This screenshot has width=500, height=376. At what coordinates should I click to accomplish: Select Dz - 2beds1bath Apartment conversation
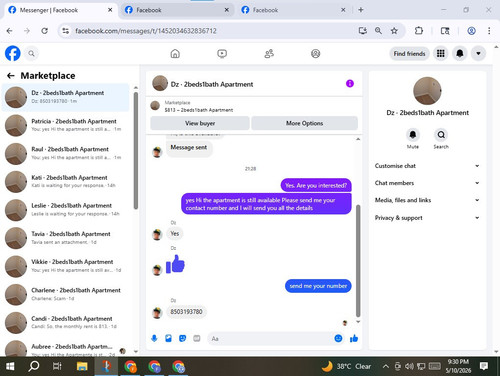pos(66,97)
